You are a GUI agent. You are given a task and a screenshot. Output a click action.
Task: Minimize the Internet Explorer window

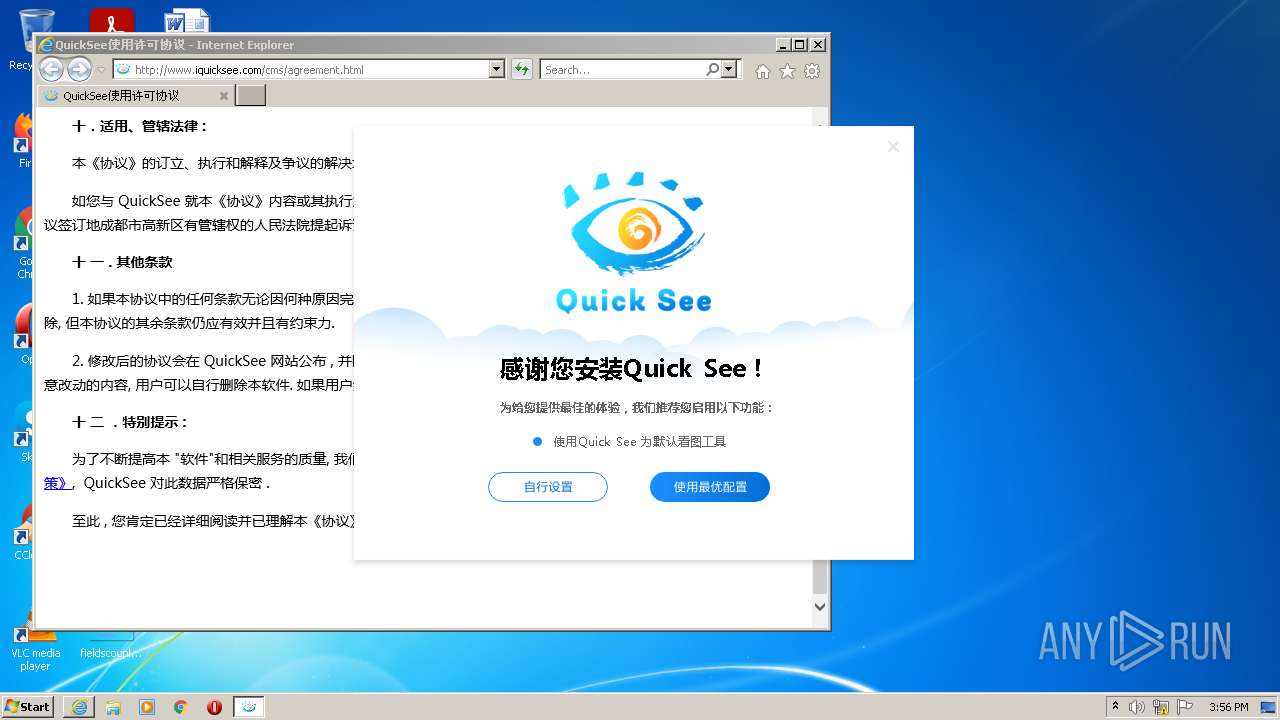coord(782,45)
